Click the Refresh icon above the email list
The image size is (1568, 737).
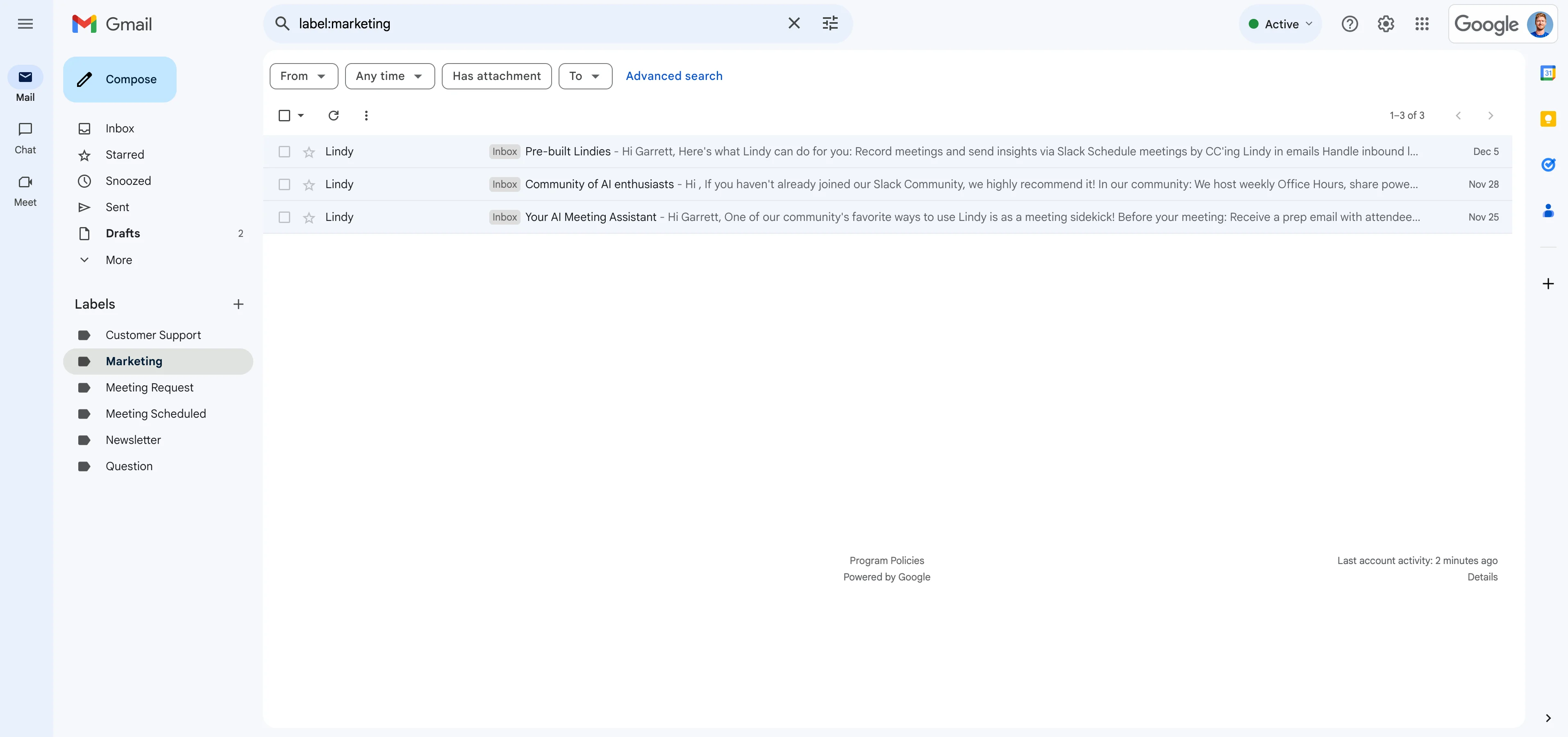click(x=334, y=116)
